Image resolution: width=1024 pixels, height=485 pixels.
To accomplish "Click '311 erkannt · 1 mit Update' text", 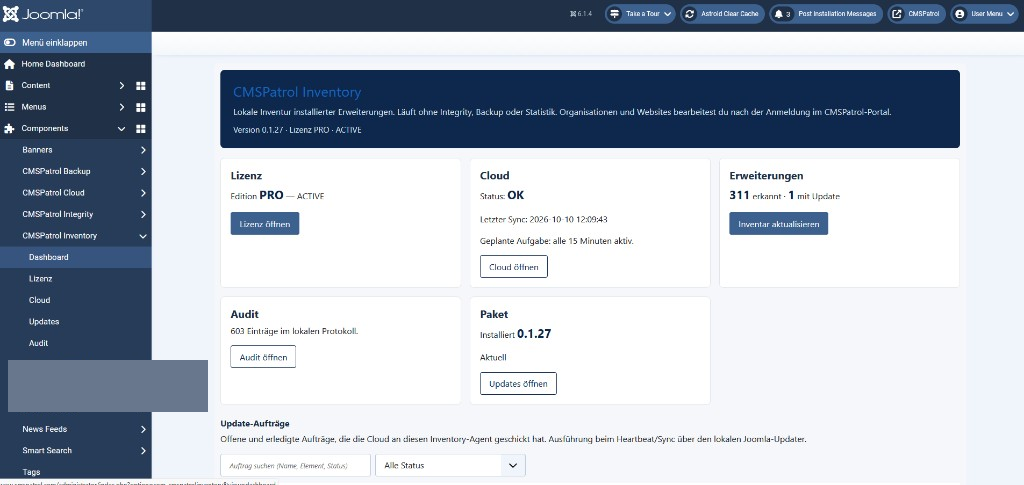I will coord(784,196).
